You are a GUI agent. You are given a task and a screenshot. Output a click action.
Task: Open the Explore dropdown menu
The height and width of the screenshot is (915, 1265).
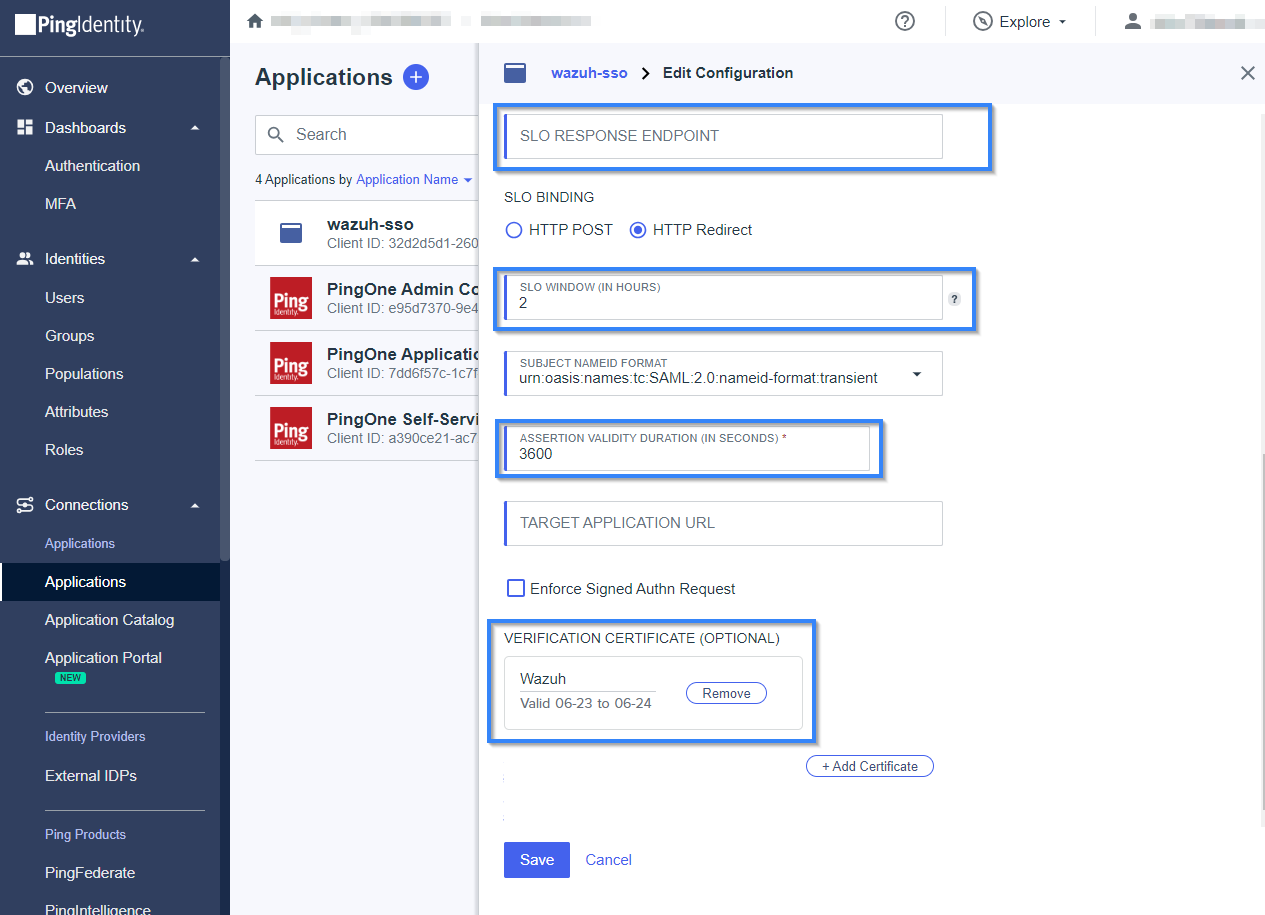pyautogui.click(x=1022, y=22)
